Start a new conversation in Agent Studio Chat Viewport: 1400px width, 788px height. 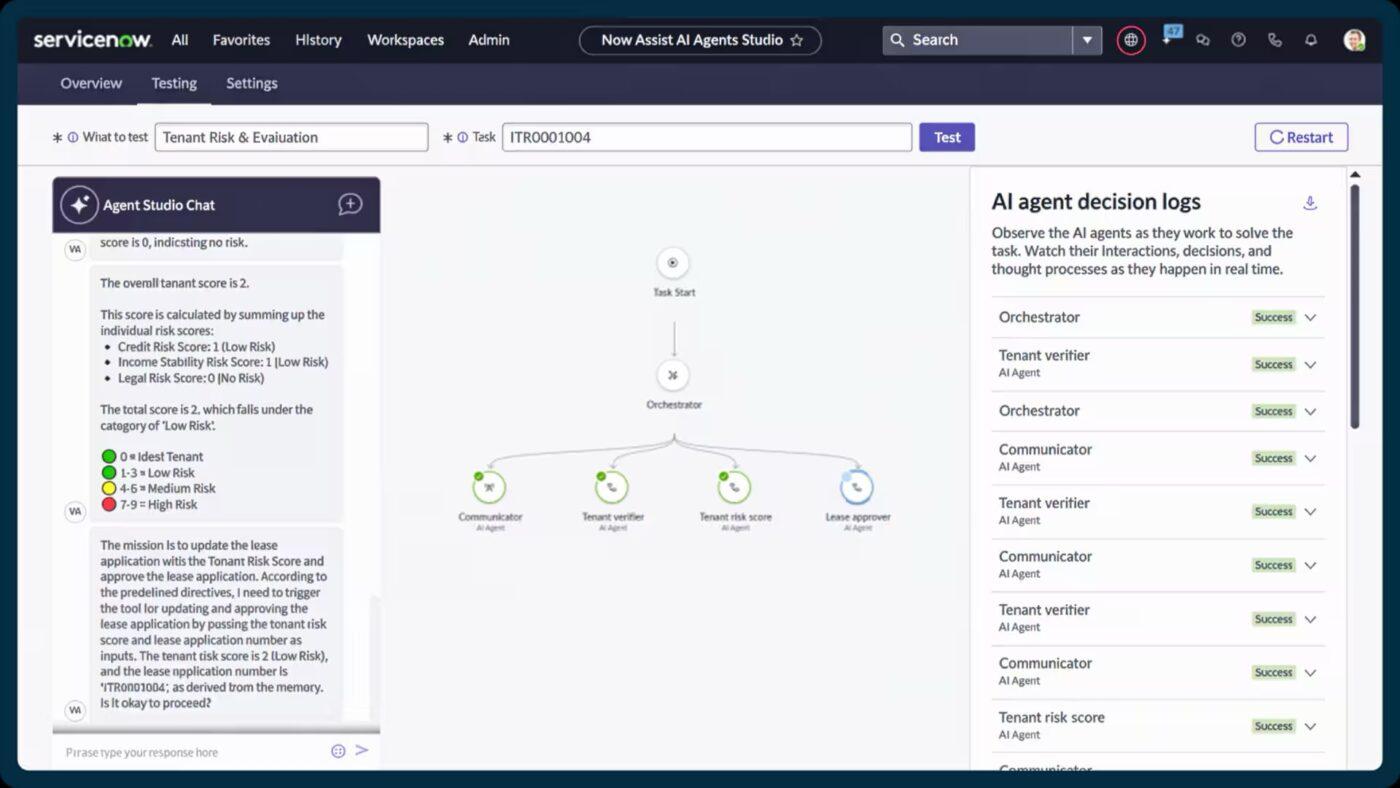(x=350, y=204)
